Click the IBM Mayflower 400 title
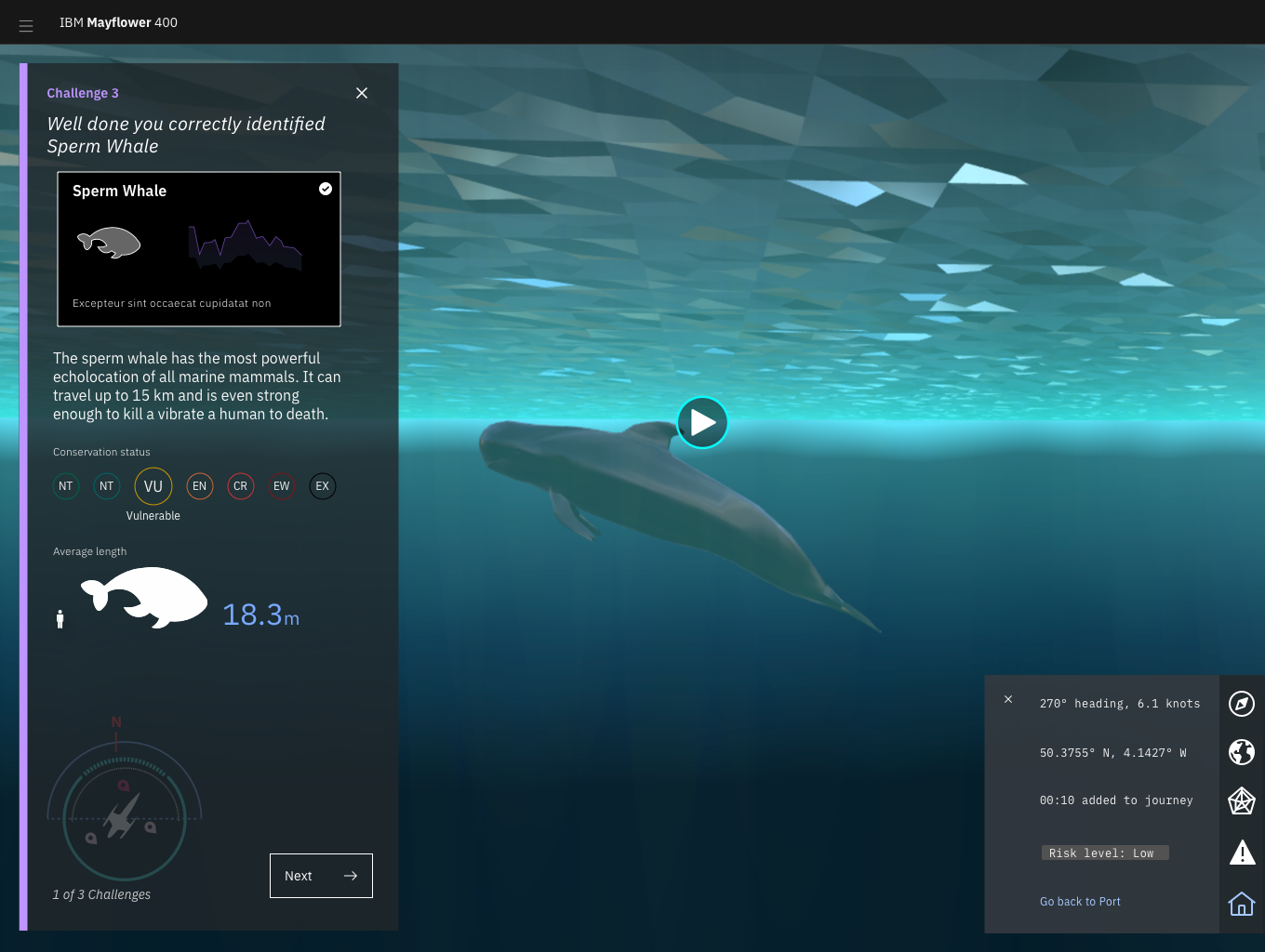1265x952 pixels. point(118,22)
